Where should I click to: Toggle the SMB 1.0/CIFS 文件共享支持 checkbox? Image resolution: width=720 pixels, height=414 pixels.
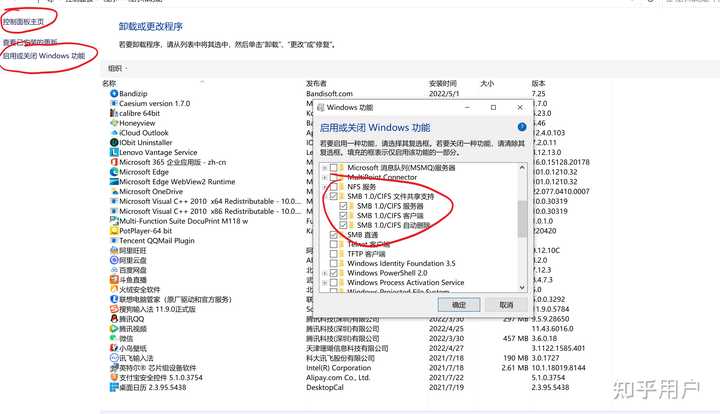333,196
